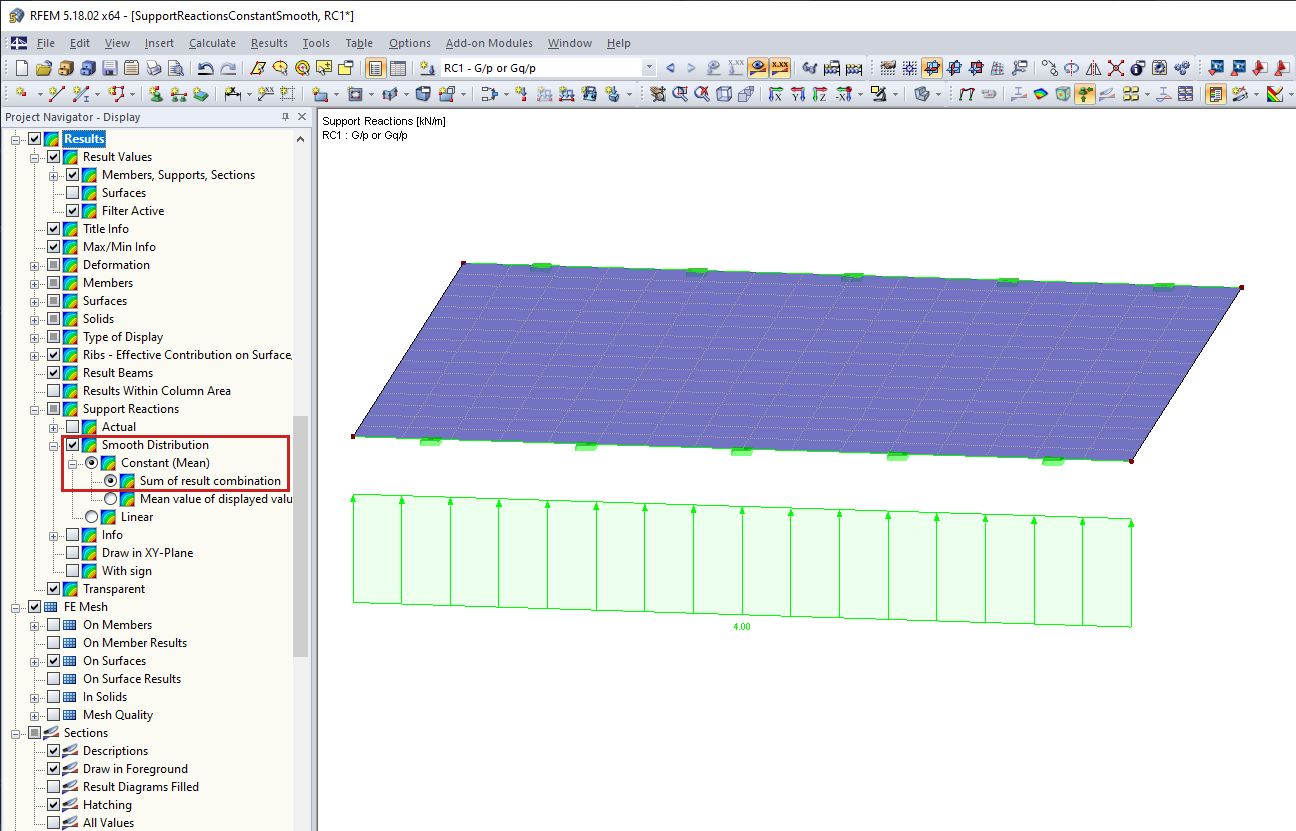Expand the Members results node
Image resolution: width=1296 pixels, height=831 pixels.
coord(35,283)
